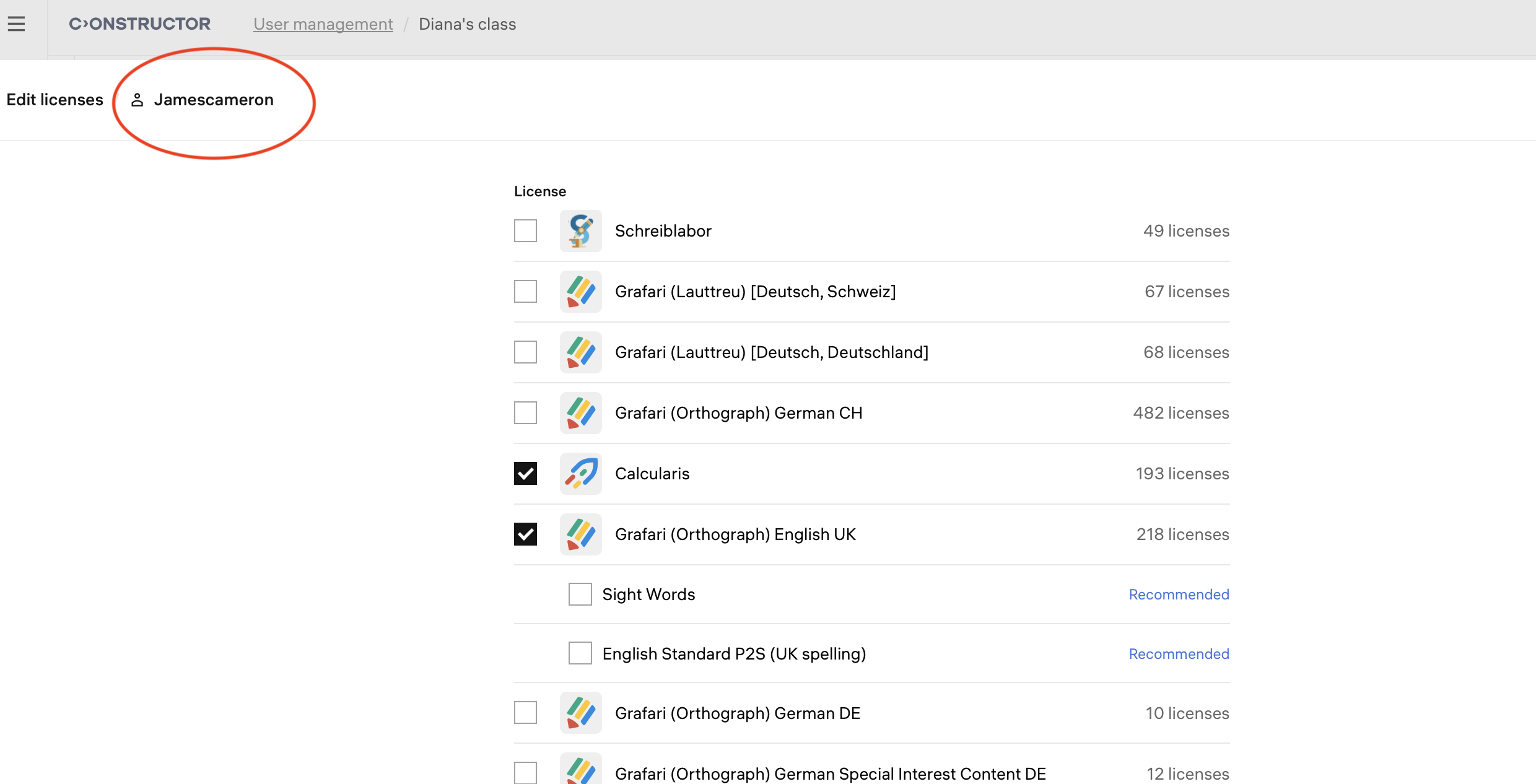Tick English Standard P2S (UK spelling) checkbox
Image resolution: width=1536 pixels, height=784 pixels.
[580, 653]
